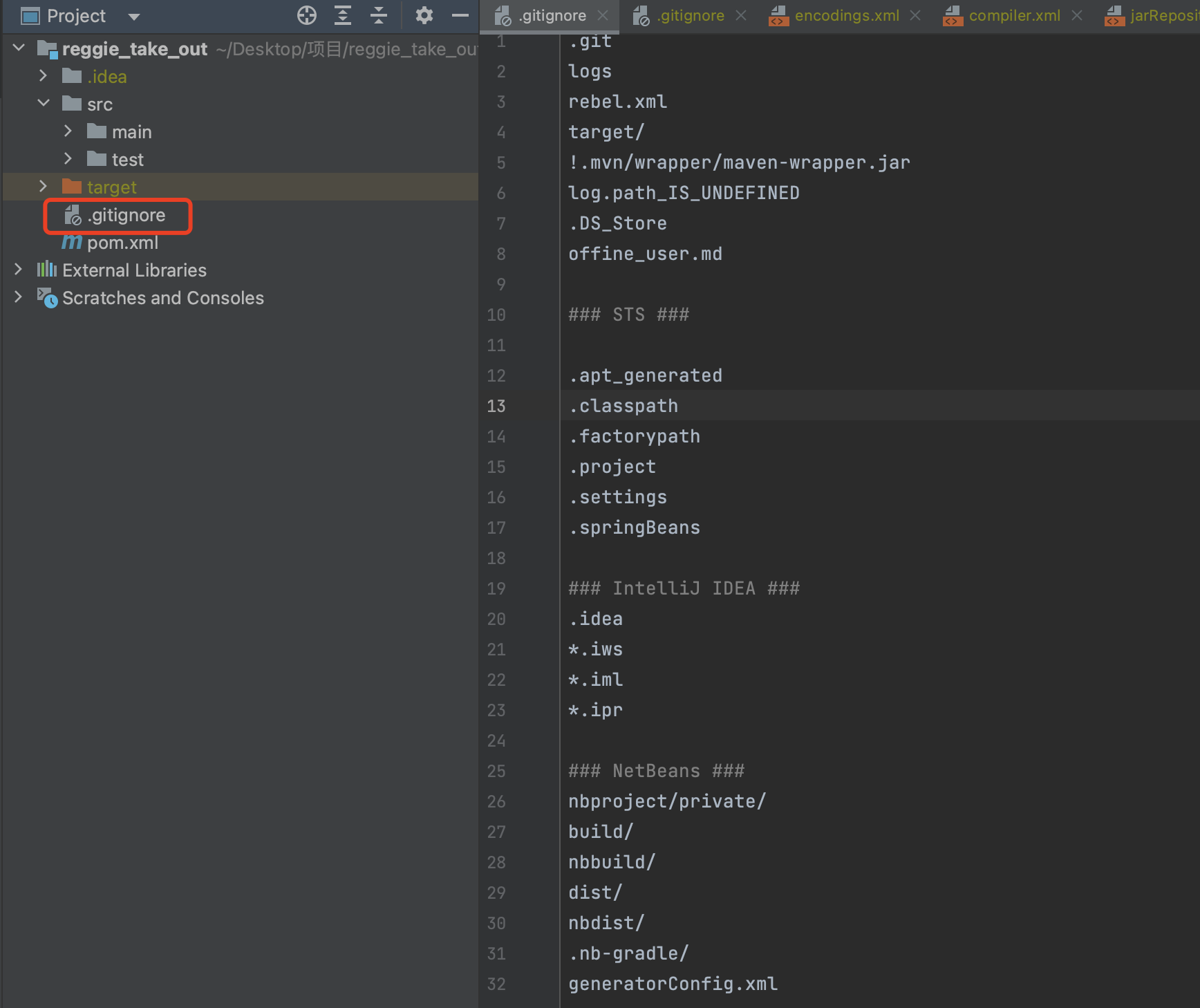1200x1008 pixels.
Task: Hide the Project panel with minus icon
Action: [x=460, y=15]
